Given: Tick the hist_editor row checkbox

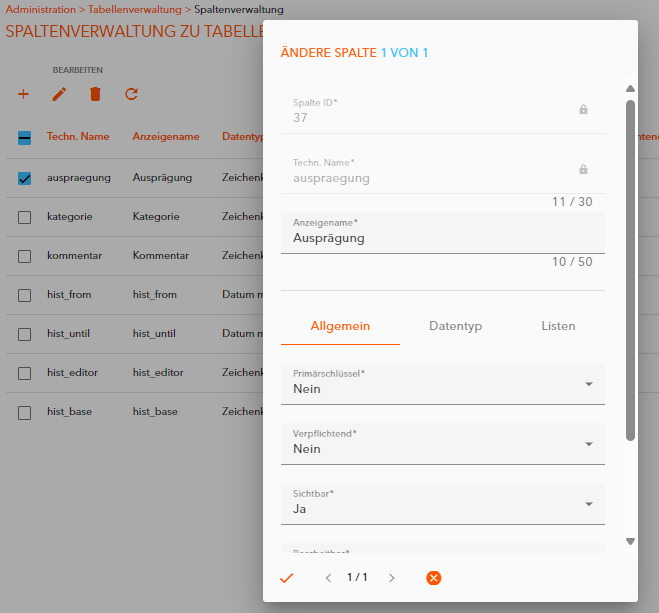Looking at the screenshot, I should [25, 373].
